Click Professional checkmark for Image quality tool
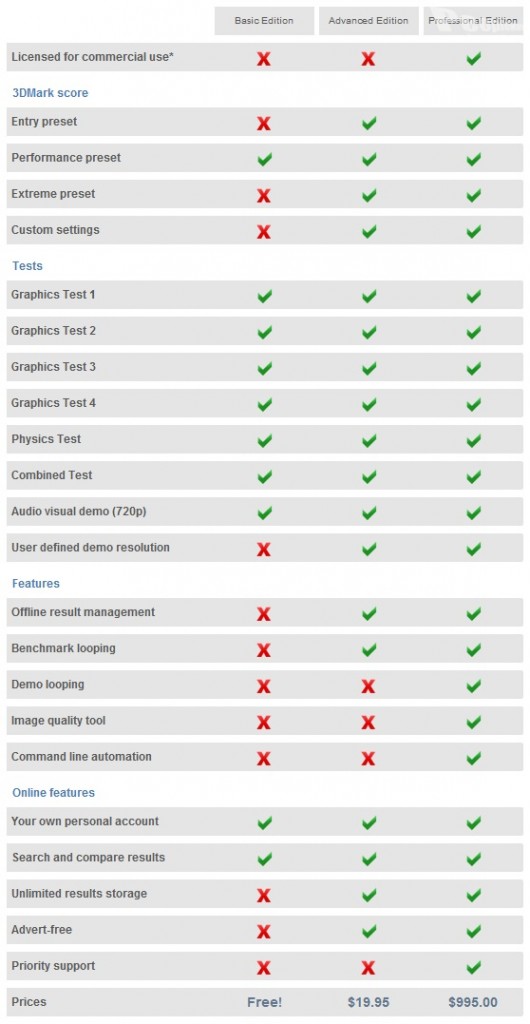 click(474, 722)
